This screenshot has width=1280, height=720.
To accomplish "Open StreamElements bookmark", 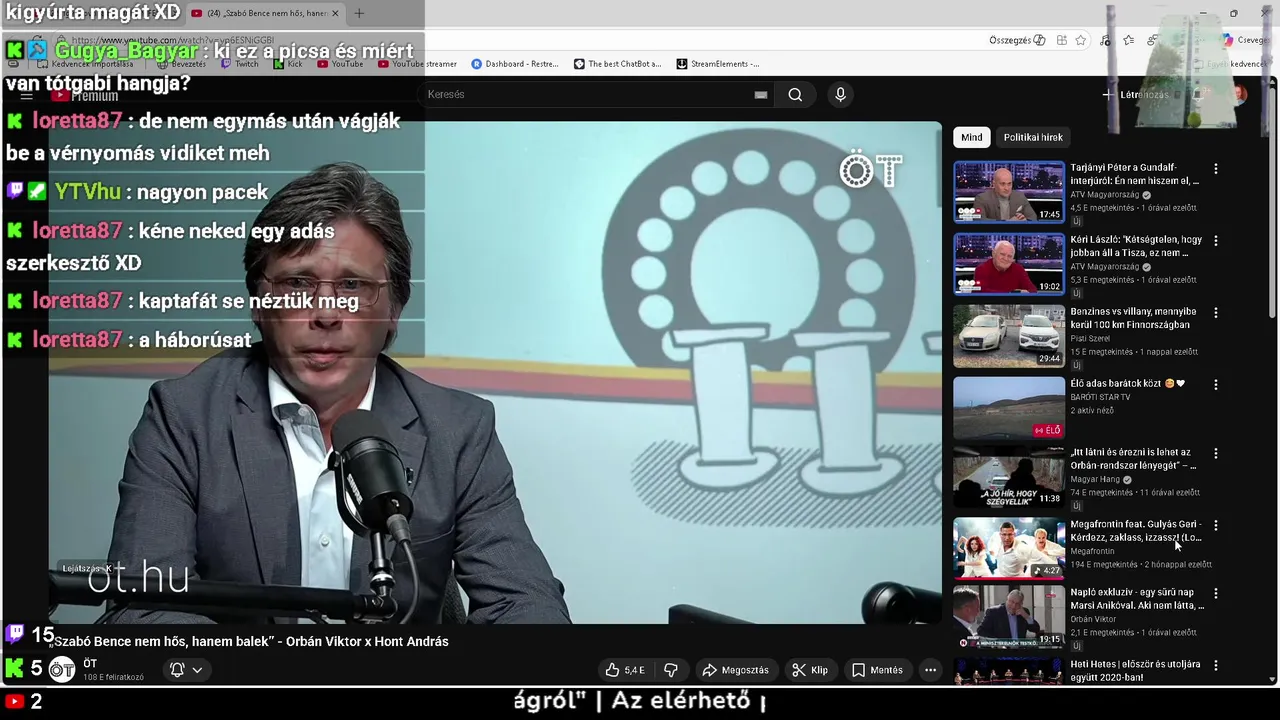I will click(718, 64).
